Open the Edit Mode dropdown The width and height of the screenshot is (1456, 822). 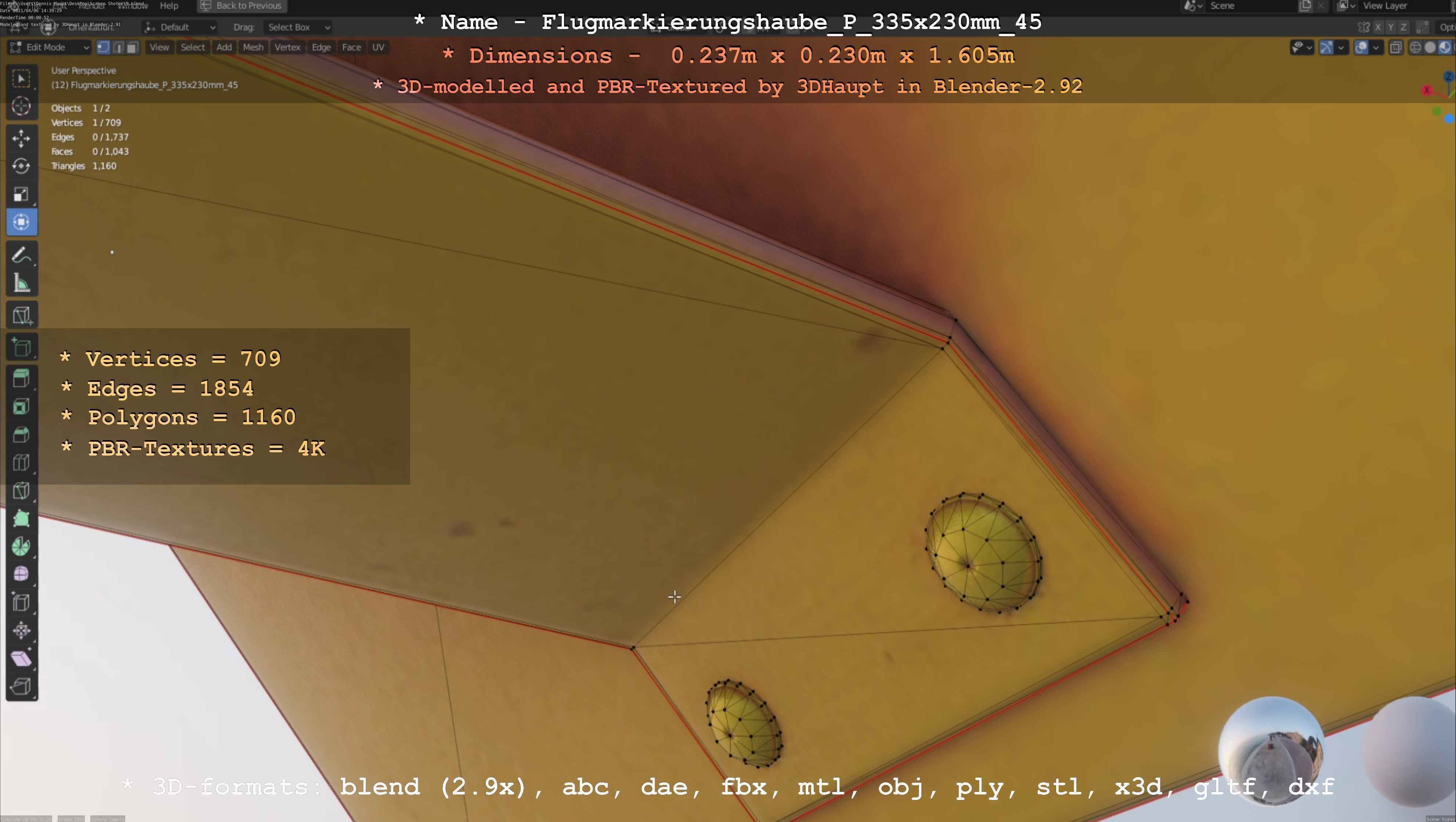49,47
